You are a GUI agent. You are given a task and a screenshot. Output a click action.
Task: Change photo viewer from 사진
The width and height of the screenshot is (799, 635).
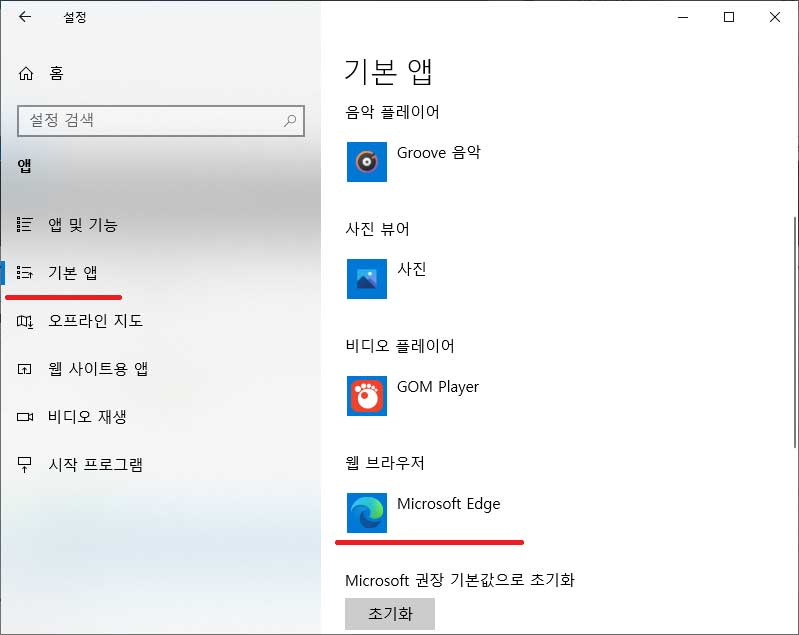coord(411,269)
